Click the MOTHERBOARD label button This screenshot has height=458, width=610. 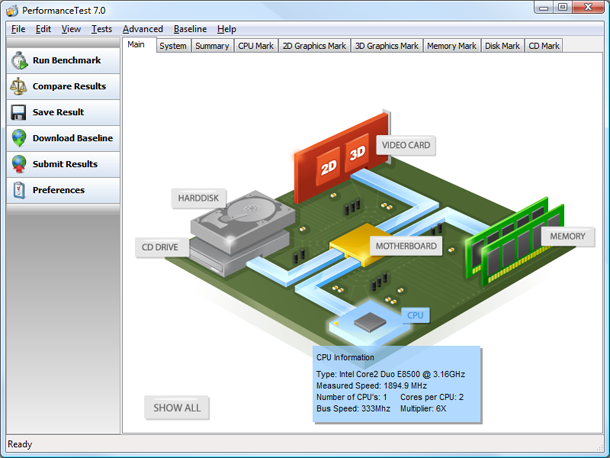(x=405, y=246)
